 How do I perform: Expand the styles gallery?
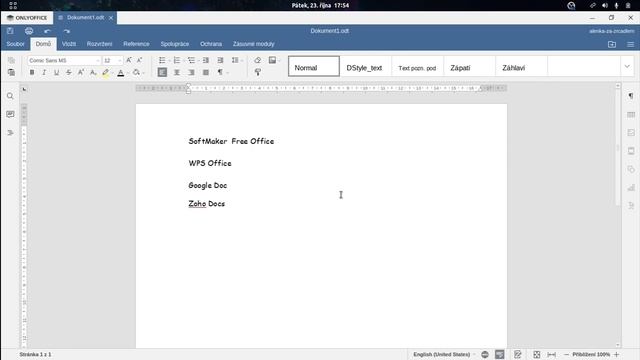click(627, 66)
